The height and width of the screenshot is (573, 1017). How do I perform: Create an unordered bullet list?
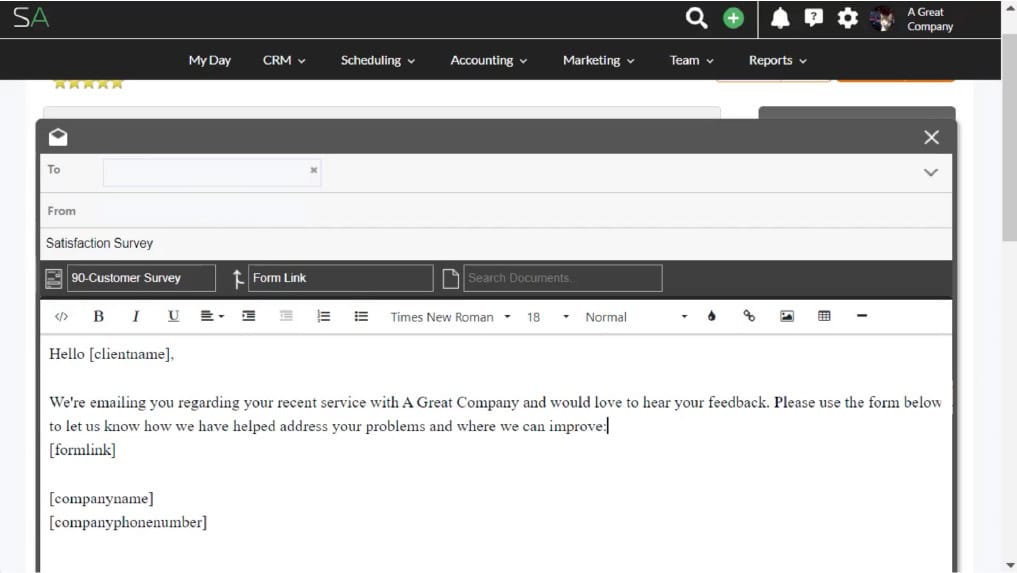tap(361, 316)
